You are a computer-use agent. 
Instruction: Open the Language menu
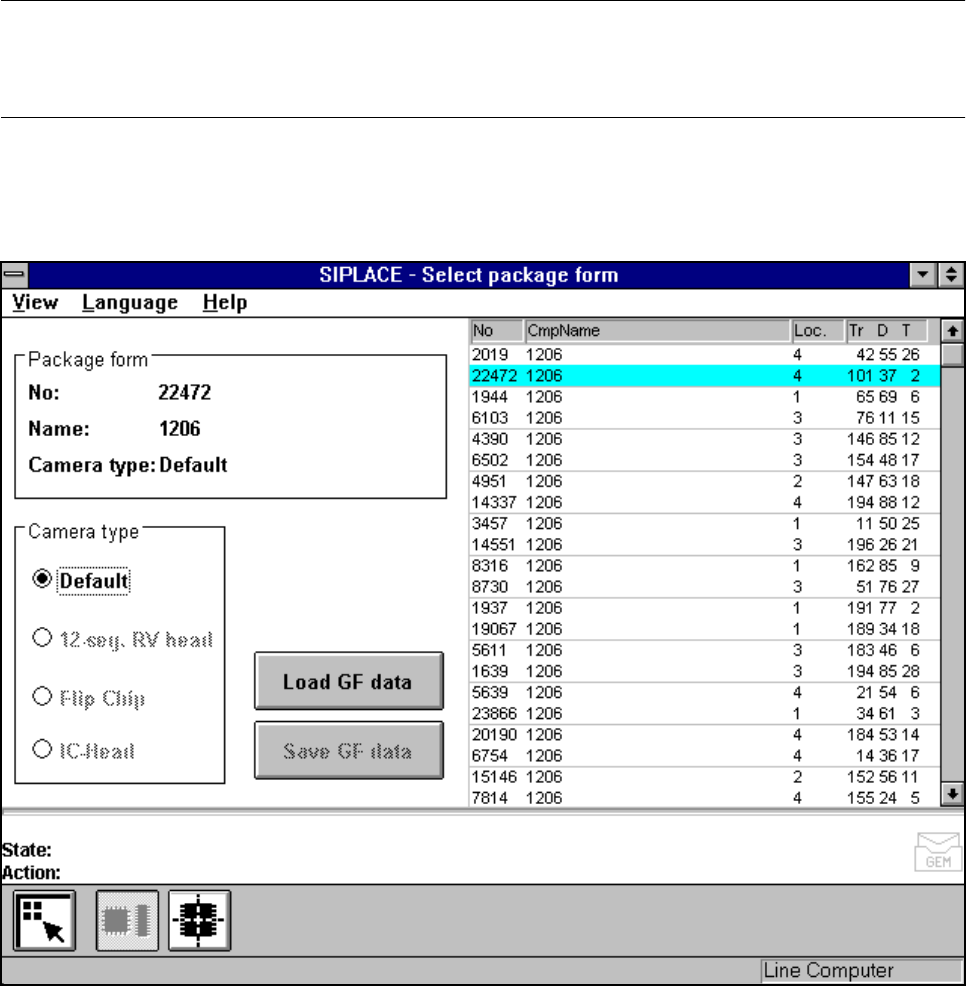[130, 302]
